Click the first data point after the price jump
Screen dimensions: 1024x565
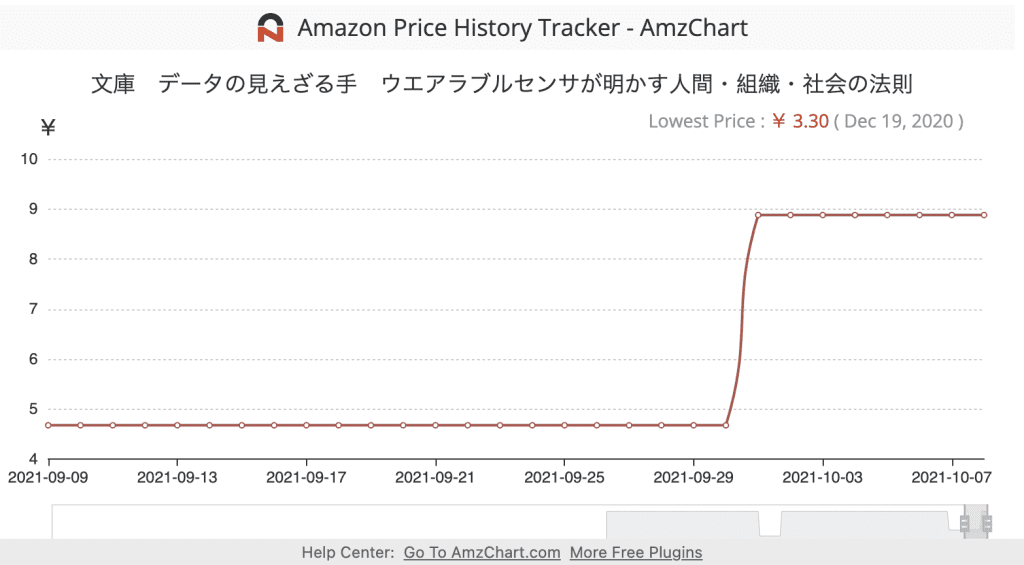pyautogui.click(x=758, y=215)
